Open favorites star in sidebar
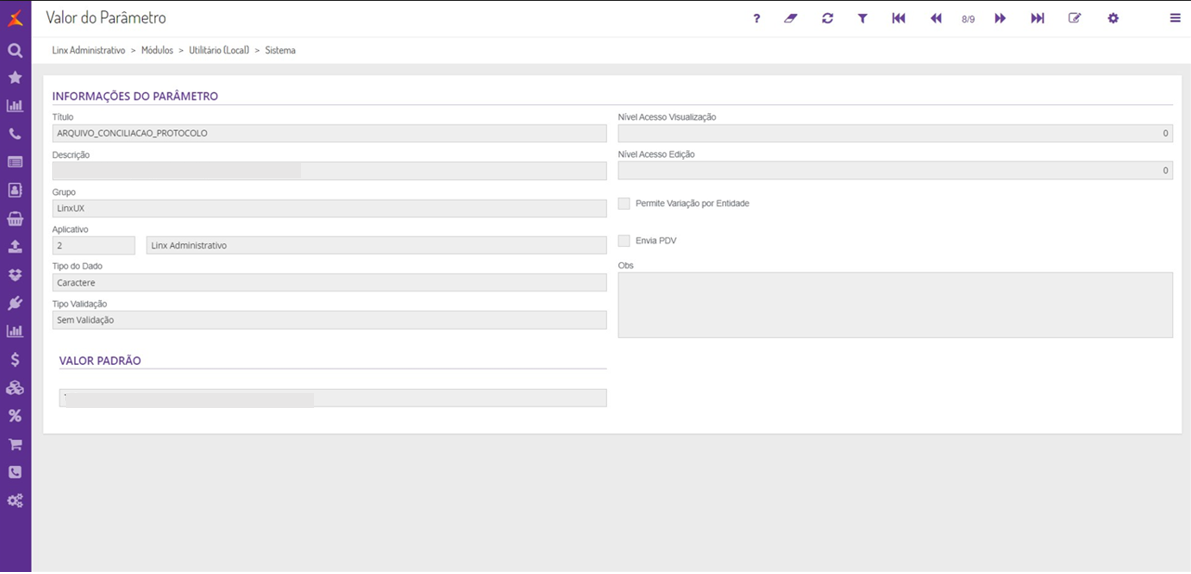1191x574 pixels. [x=14, y=78]
